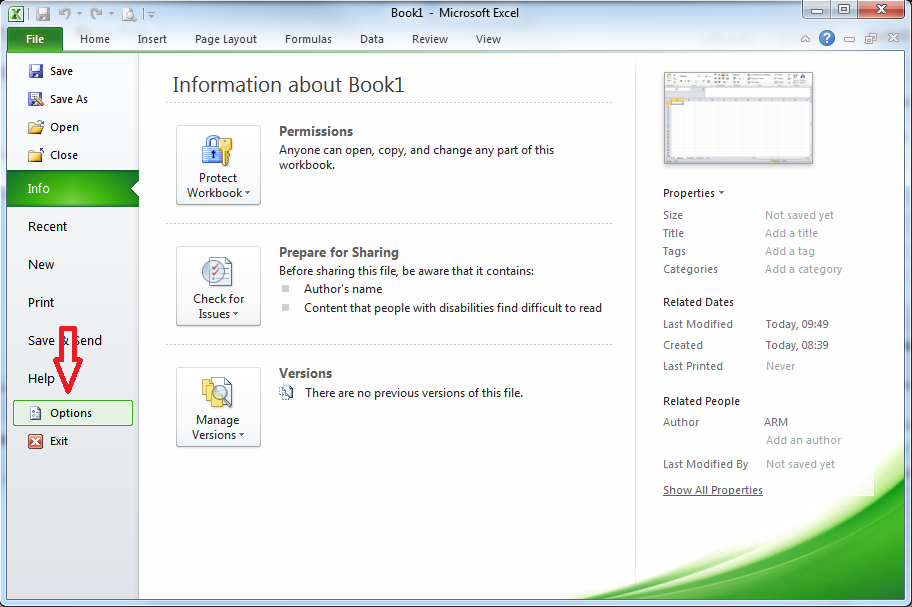Open the Protect Workbook dropdown button
912x607 pixels.
(x=218, y=165)
